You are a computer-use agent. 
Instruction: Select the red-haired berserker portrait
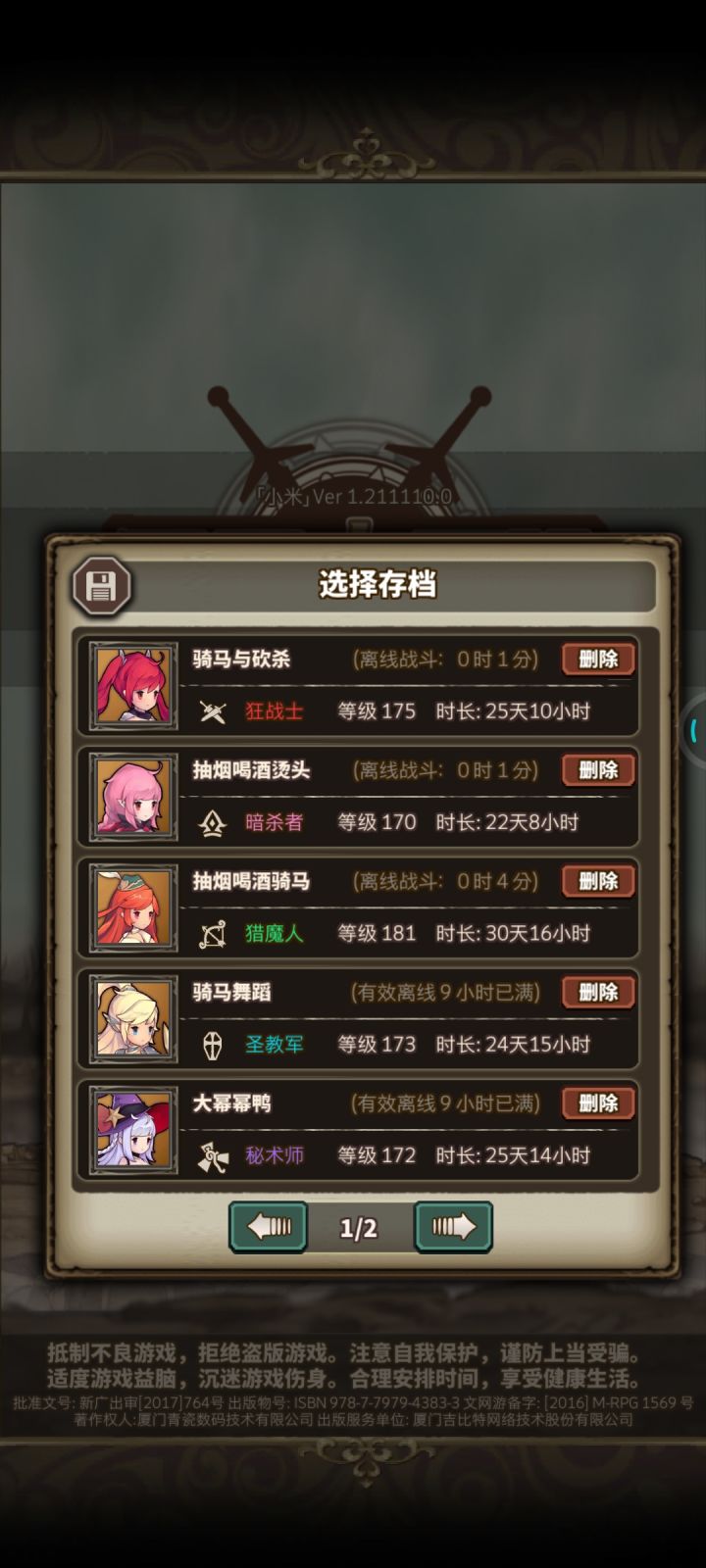tap(133, 685)
